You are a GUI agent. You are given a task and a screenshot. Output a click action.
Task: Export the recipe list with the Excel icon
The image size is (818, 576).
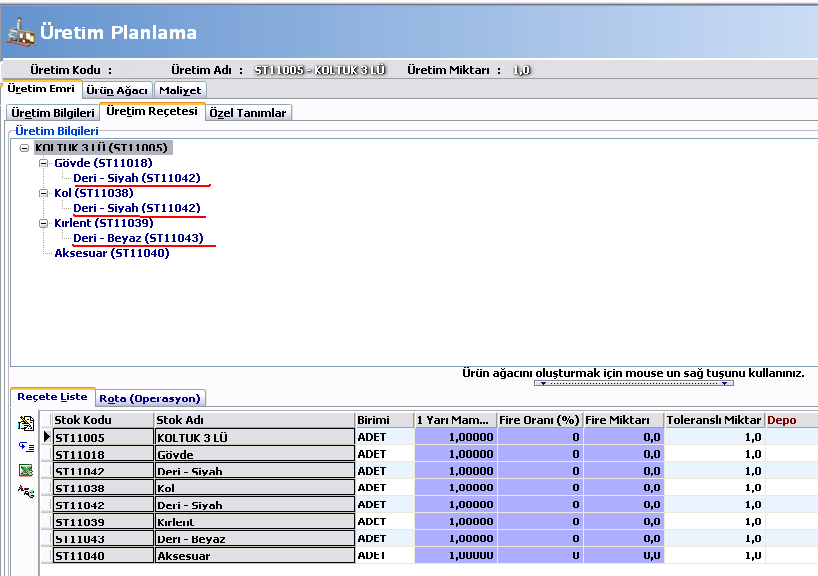[26, 471]
